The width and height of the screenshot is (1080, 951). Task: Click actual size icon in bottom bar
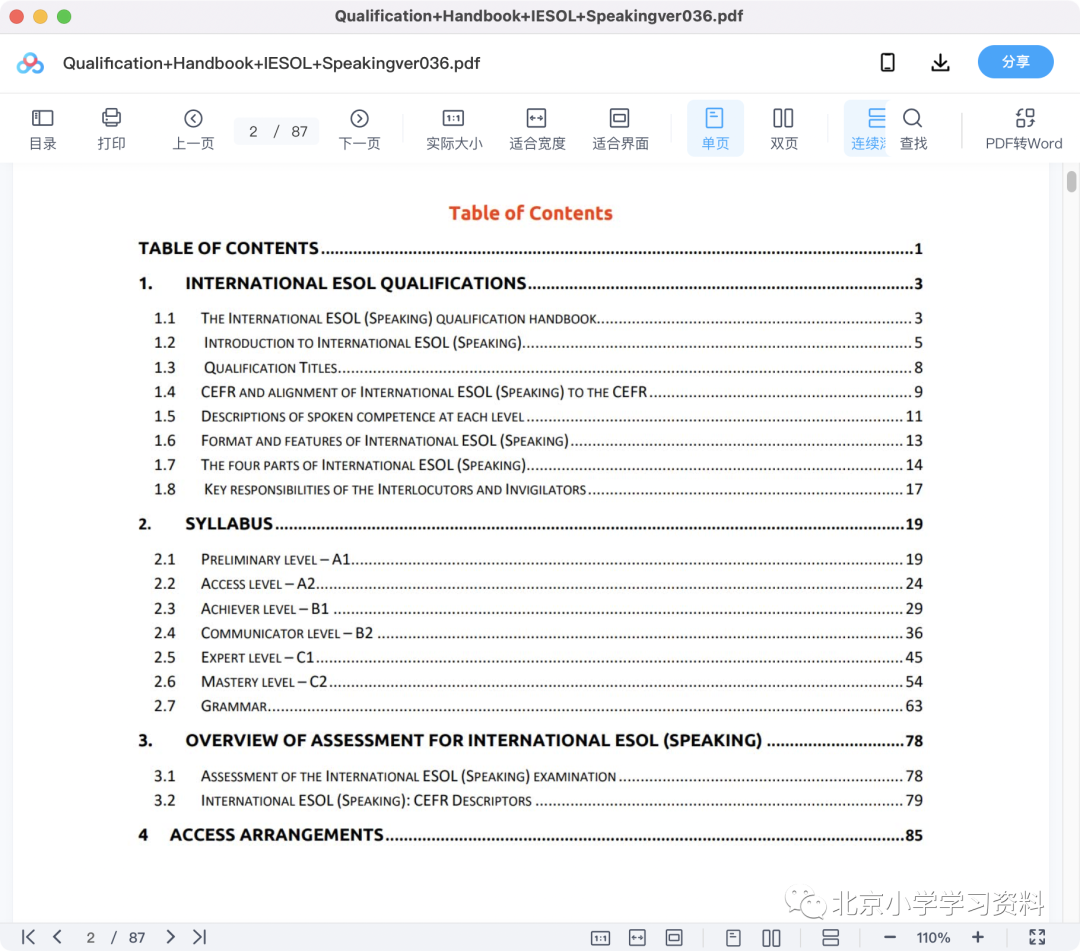(600, 938)
